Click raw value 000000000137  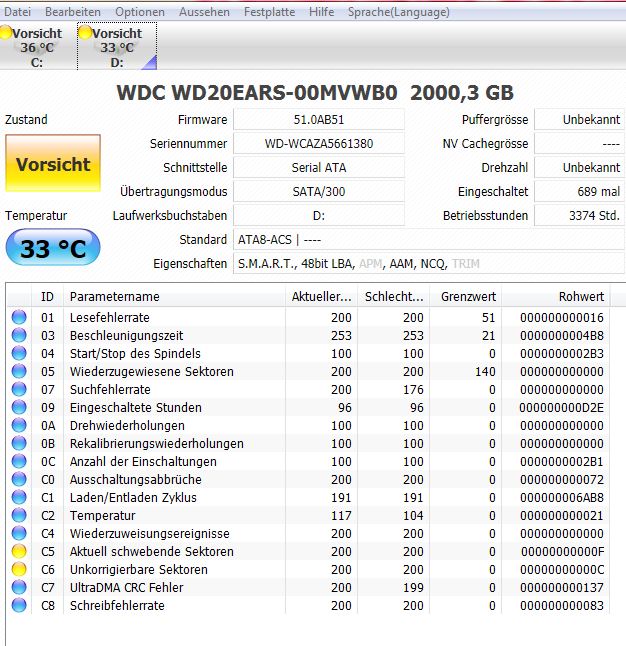click(x=562, y=587)
